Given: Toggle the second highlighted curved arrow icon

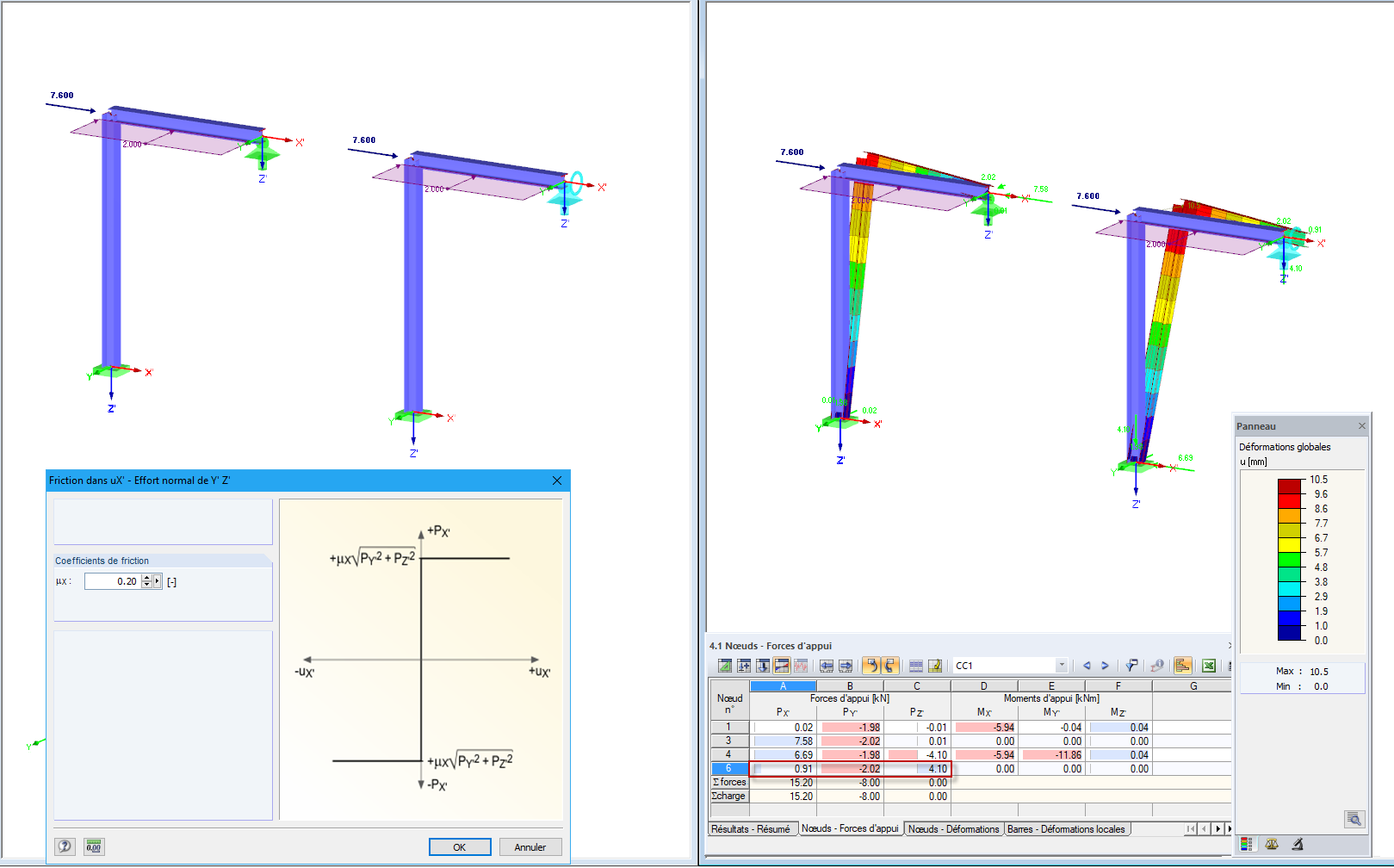Looking at the screenshot, I should [890, 666].
